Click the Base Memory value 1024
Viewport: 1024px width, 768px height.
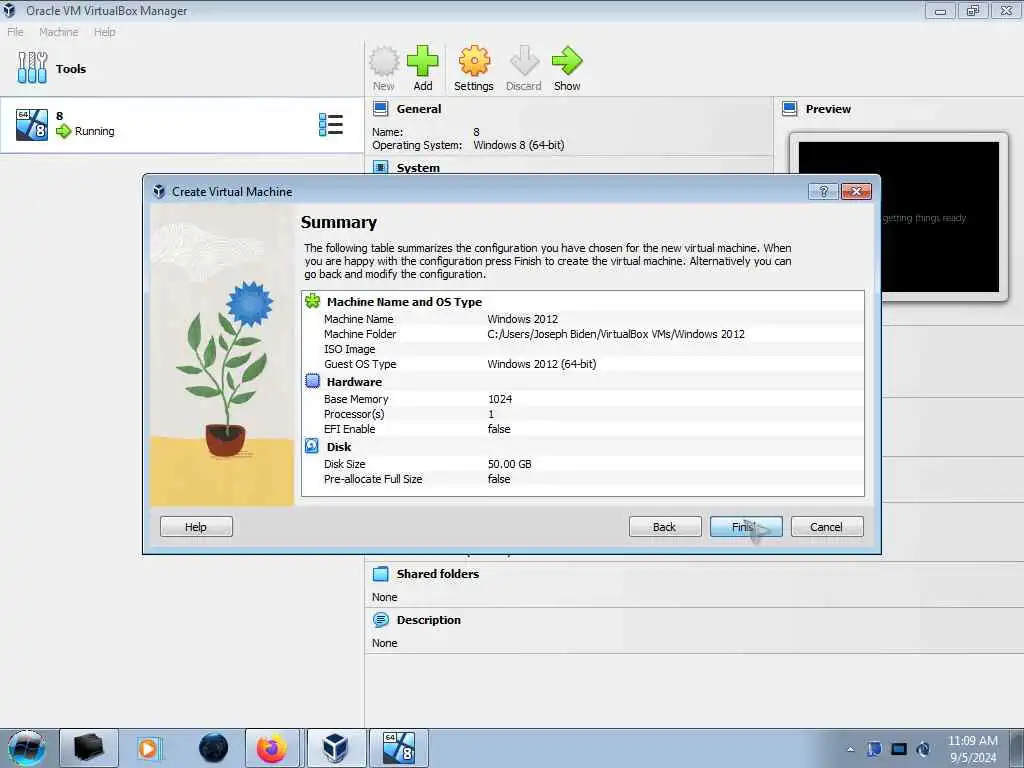click(500, 399)
